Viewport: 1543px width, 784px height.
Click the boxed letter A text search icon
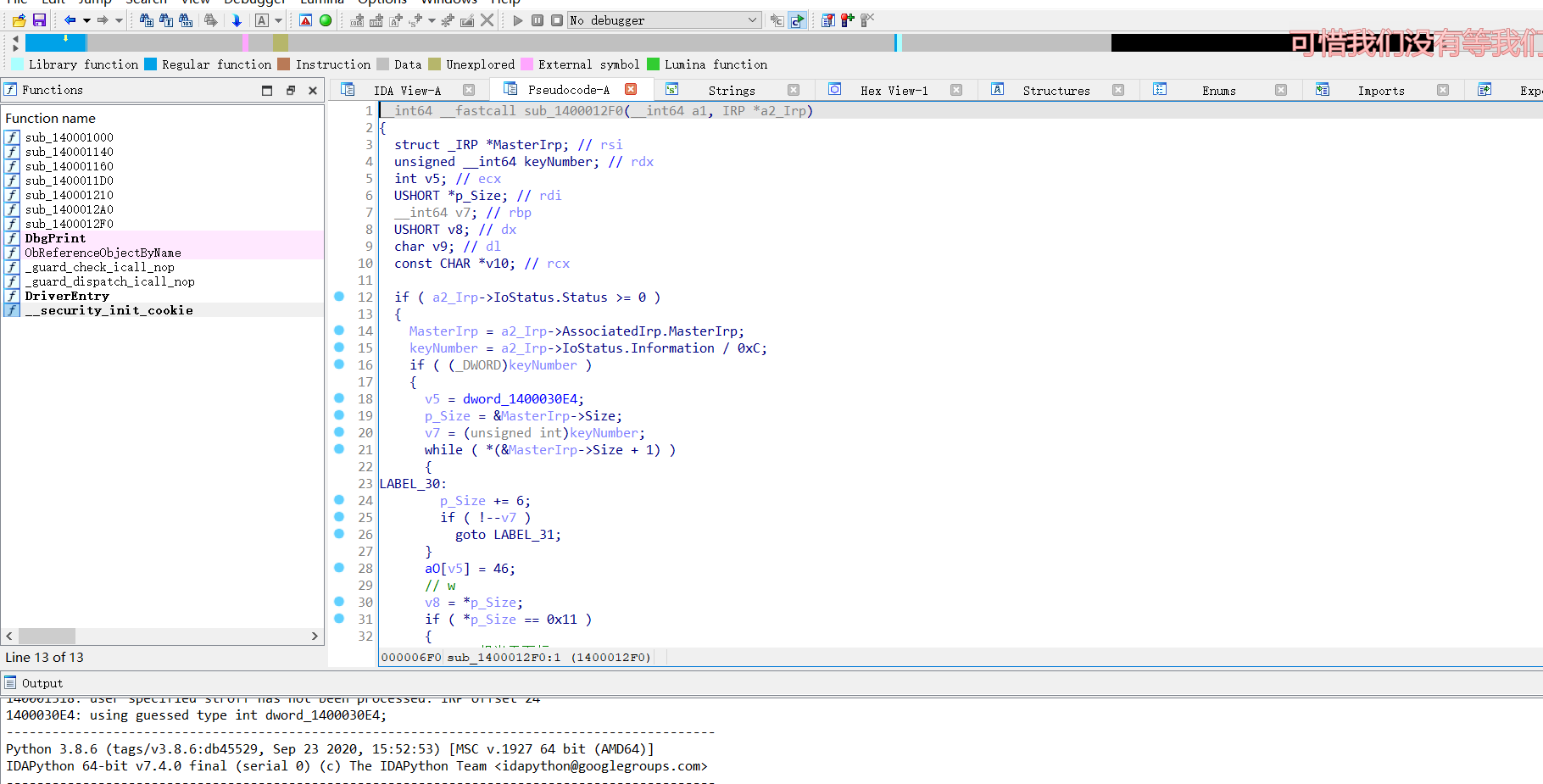click(x=262, y=20)
